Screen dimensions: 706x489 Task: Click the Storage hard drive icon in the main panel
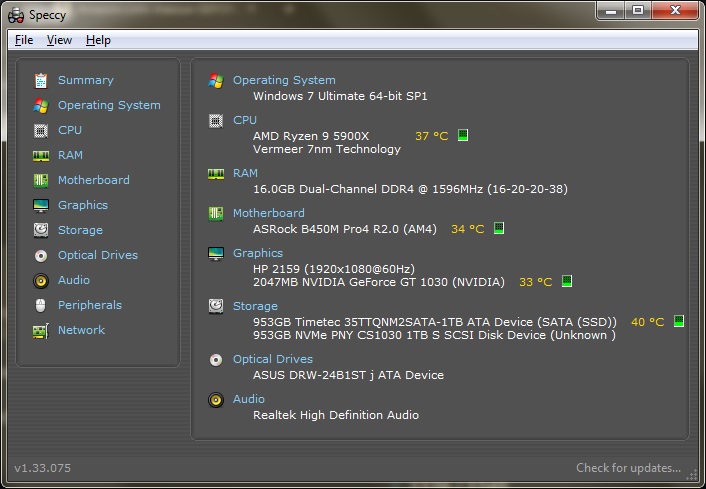click(x=216, y=306)
